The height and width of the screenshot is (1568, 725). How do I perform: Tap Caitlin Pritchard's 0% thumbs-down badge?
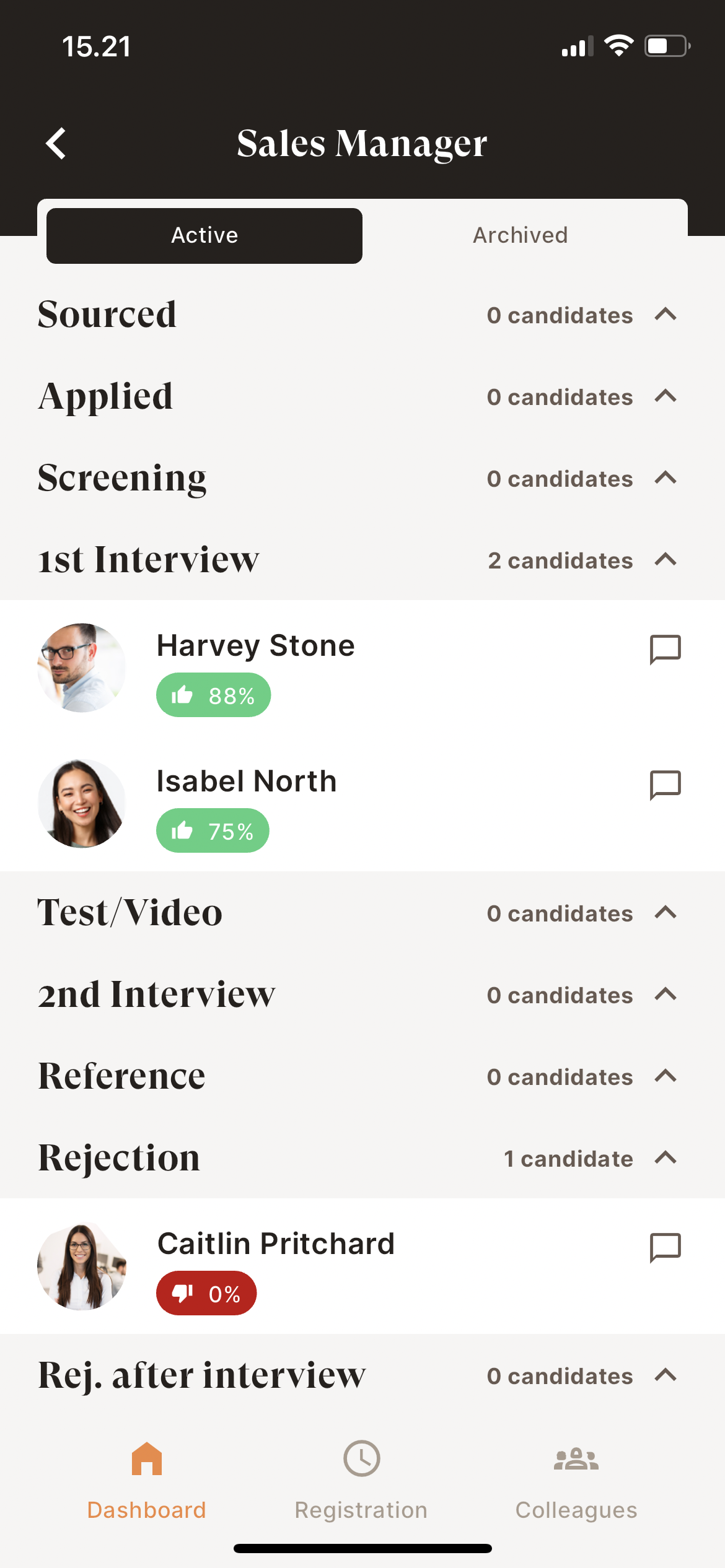pyautogui.click(x=206, y=1294)
